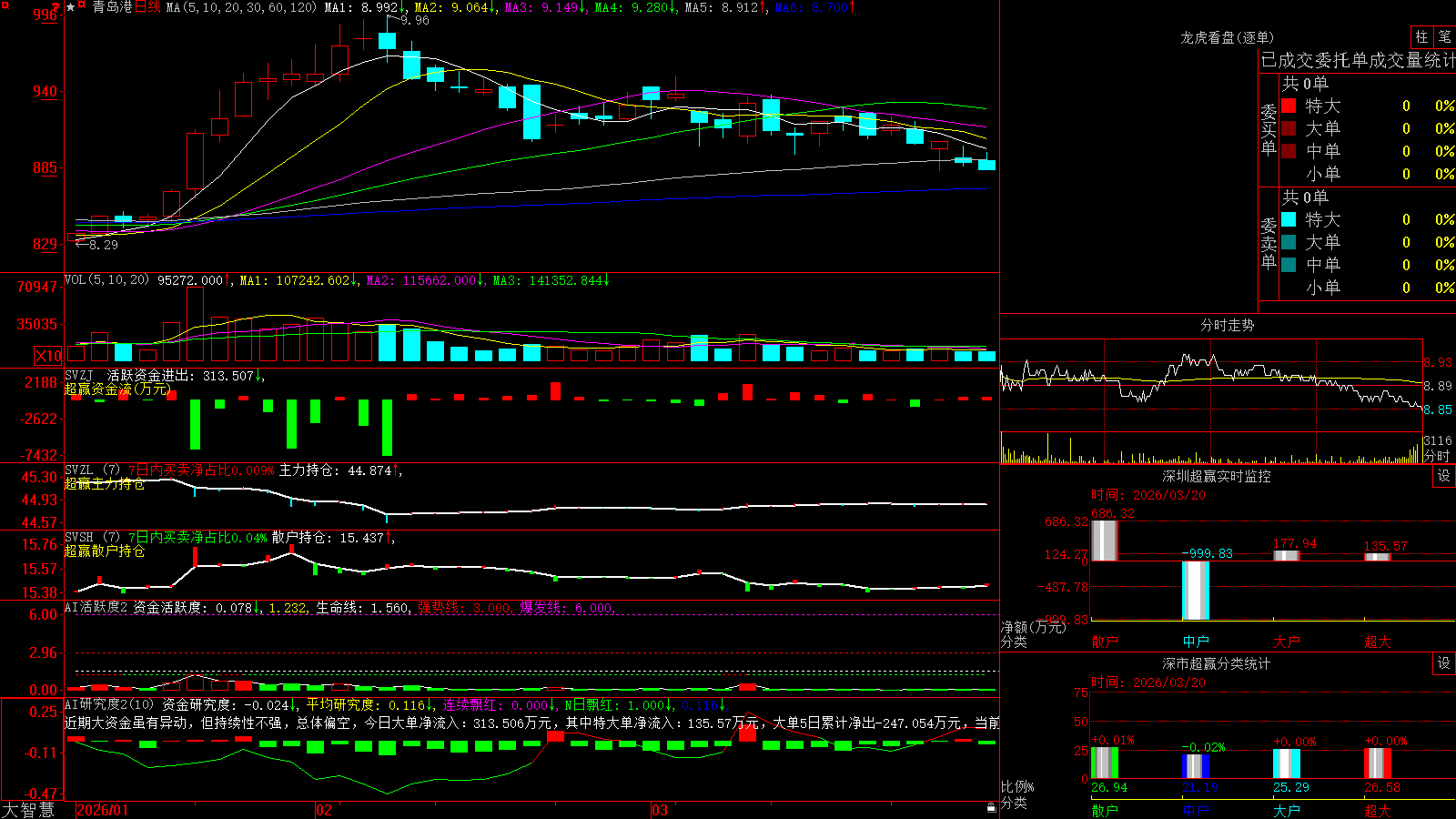
Task: Switch order view to 笔 (tick) mode
Action: click(x=1444, y=36)
